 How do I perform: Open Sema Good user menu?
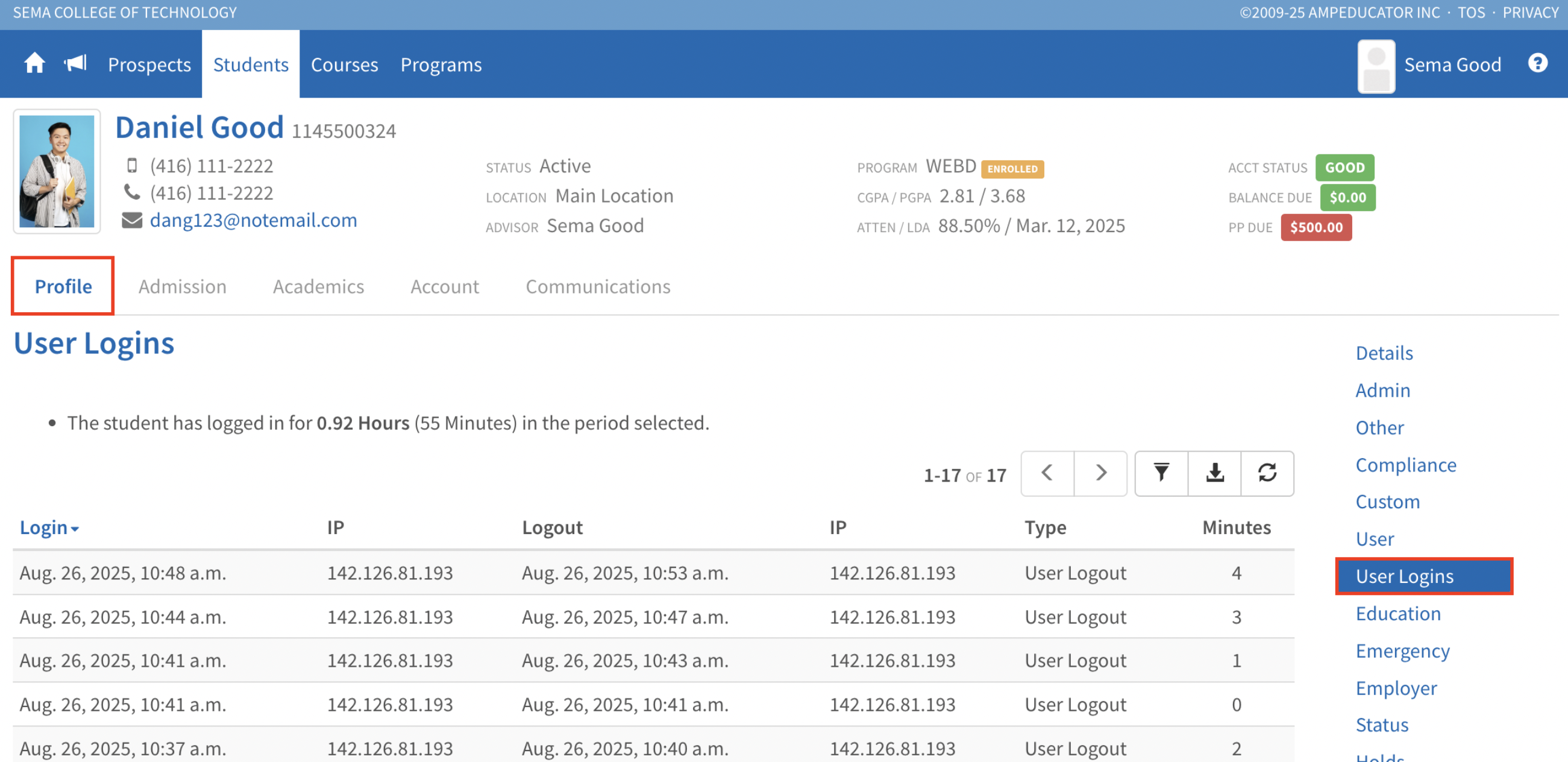coord(1451,65)
